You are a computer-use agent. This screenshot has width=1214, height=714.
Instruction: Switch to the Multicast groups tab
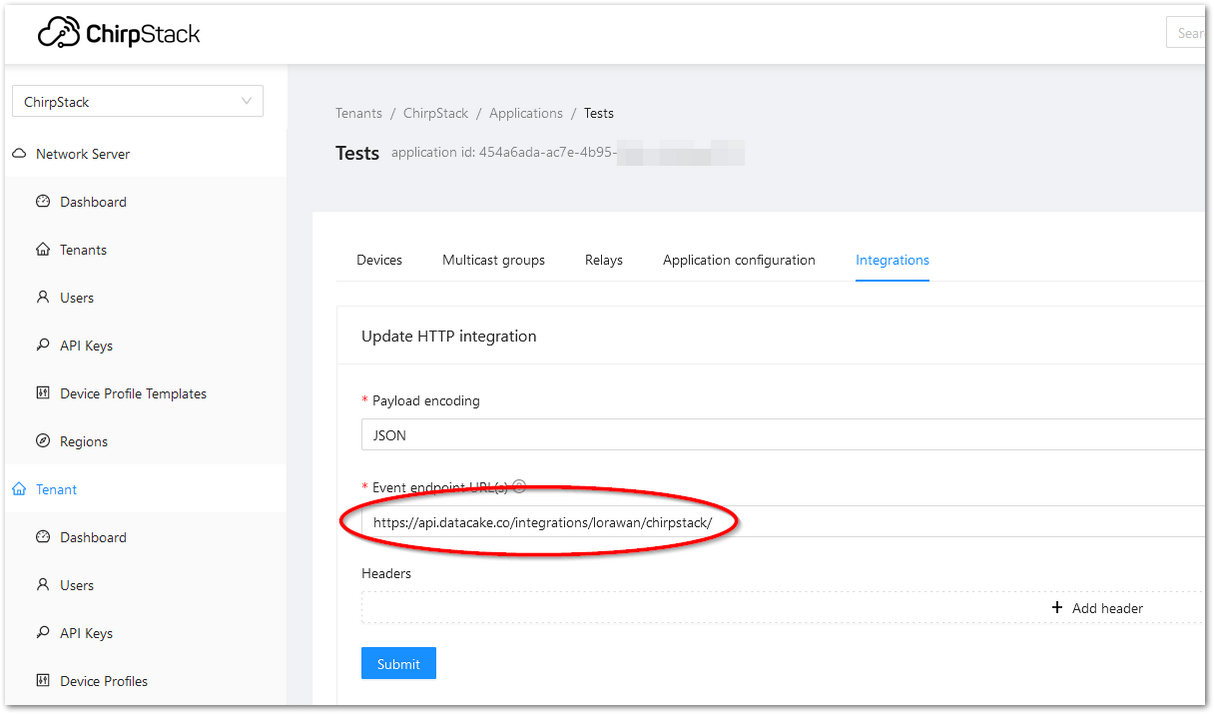pyautogui.click(x=494, y=260)
